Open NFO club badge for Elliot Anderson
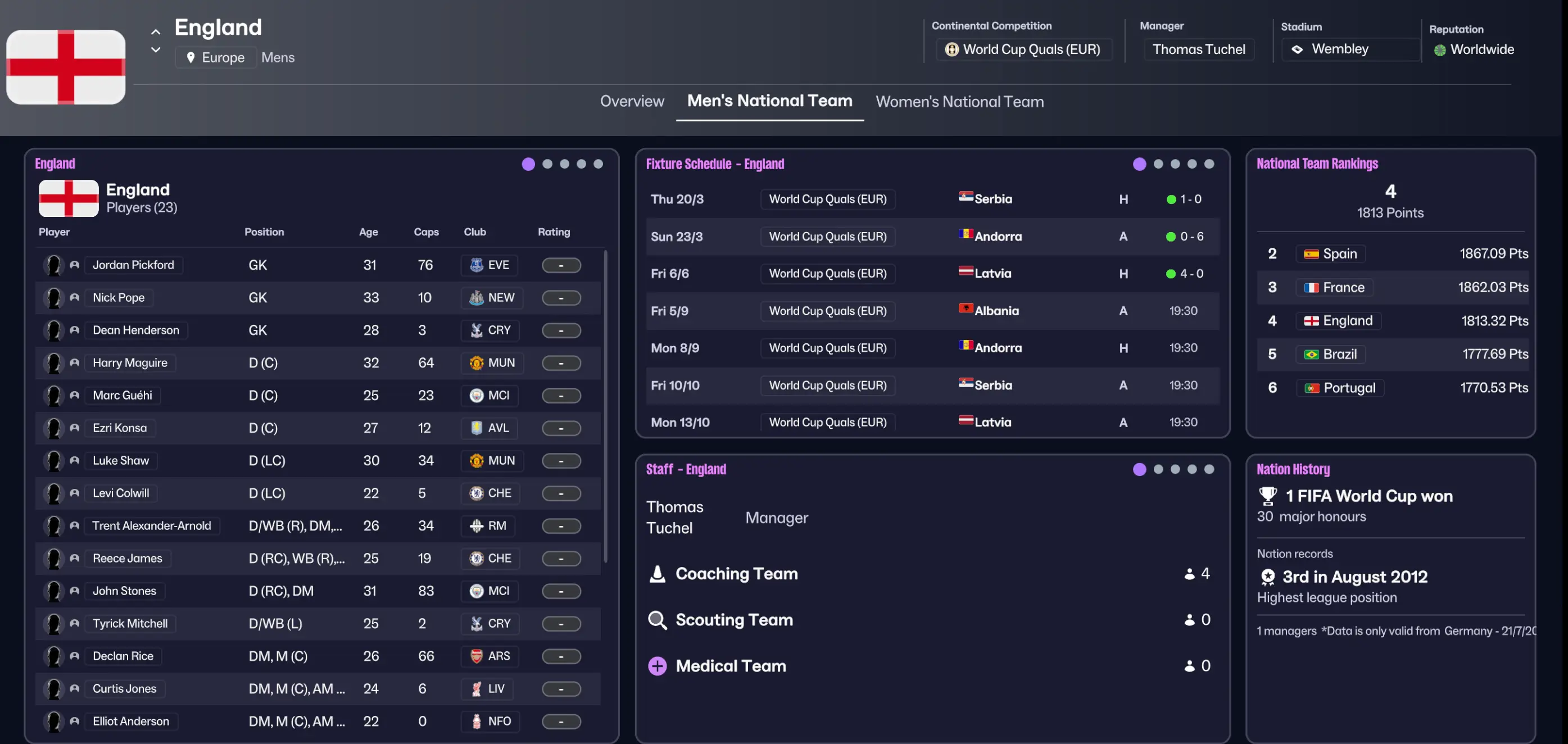Image resolution: width=1568 pixels, height=744 pixels. 491,722
